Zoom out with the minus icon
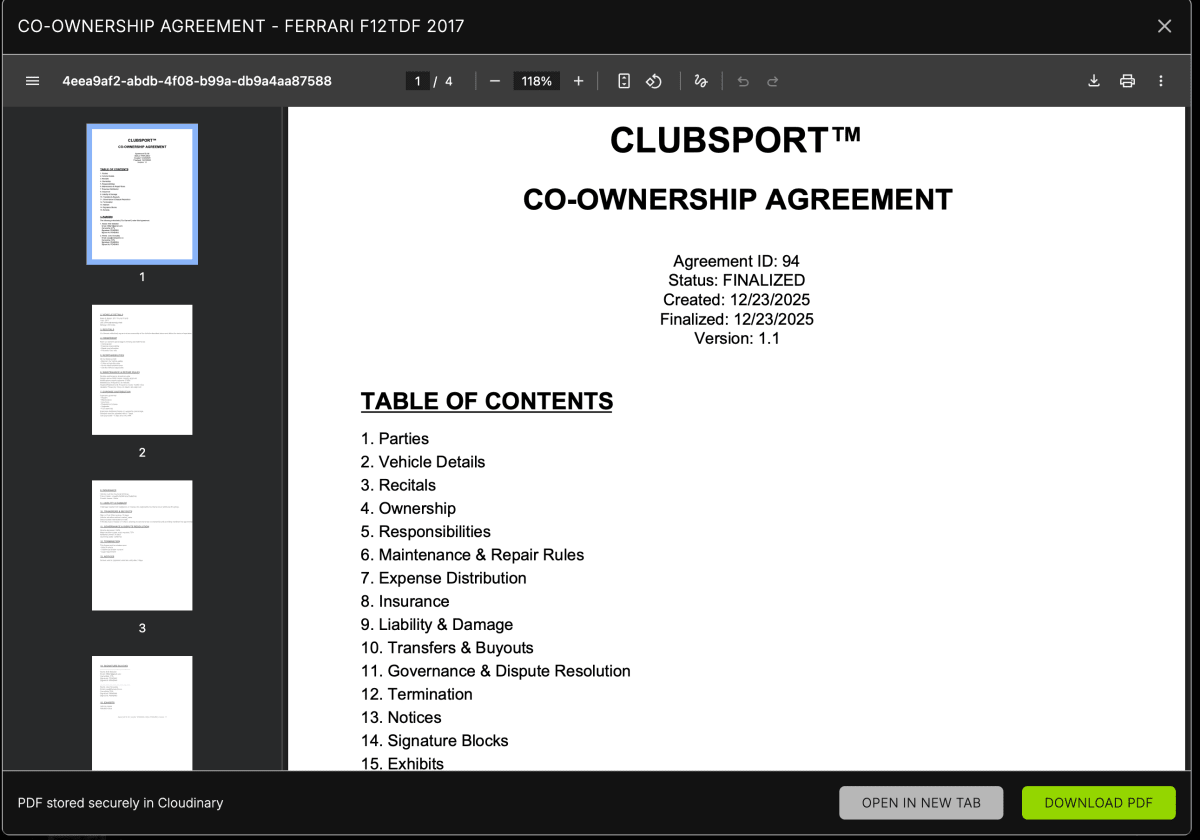Viewport: 1200px width, 840px height. (x=494, y=81)
